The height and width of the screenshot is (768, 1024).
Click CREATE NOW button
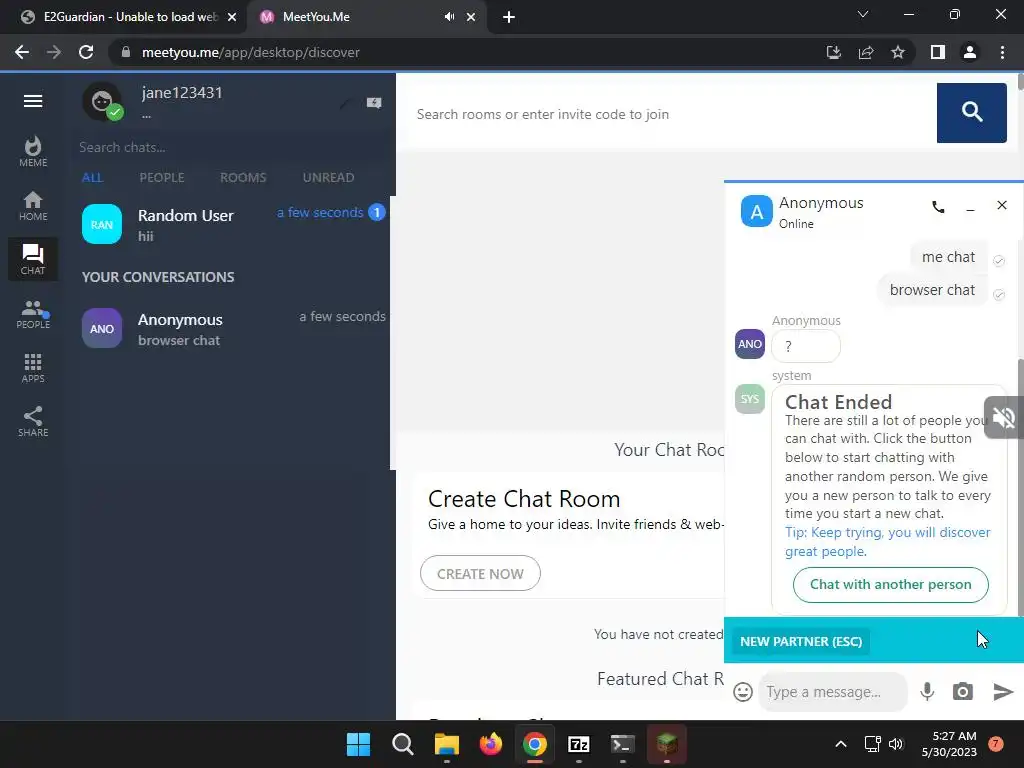480,573
